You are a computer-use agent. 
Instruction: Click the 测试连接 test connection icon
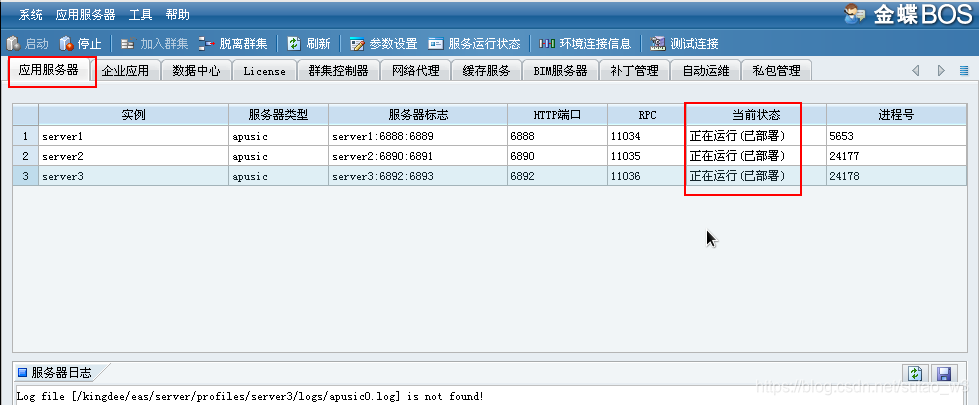click(x=658, y=44)
